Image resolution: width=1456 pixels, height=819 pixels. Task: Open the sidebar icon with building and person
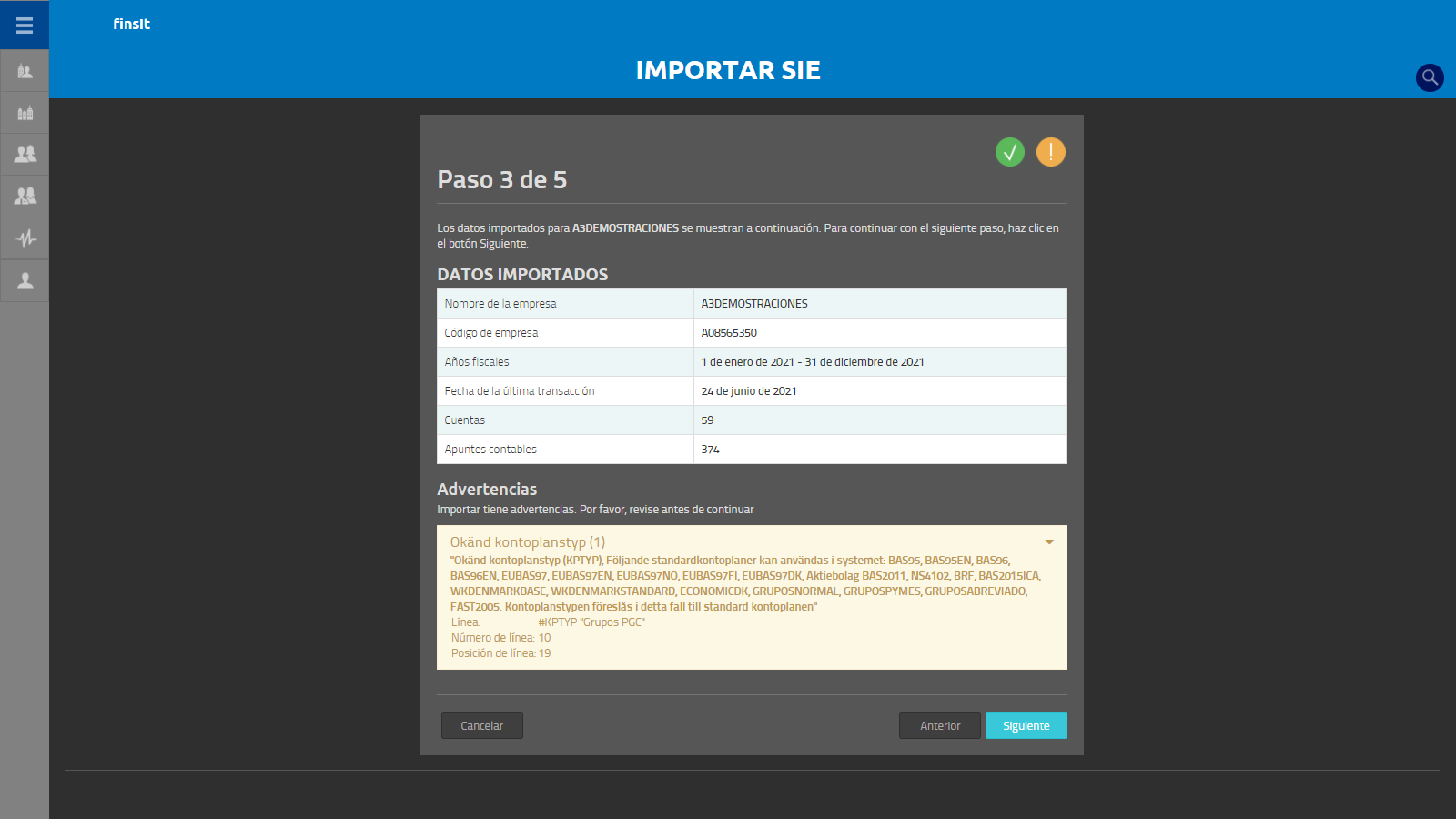pyautogui.click(x=25, y=71)
